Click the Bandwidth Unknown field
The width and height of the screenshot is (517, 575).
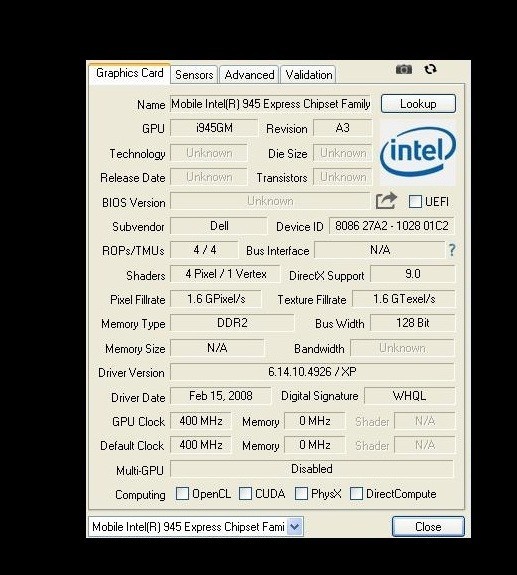click(402, 348)
